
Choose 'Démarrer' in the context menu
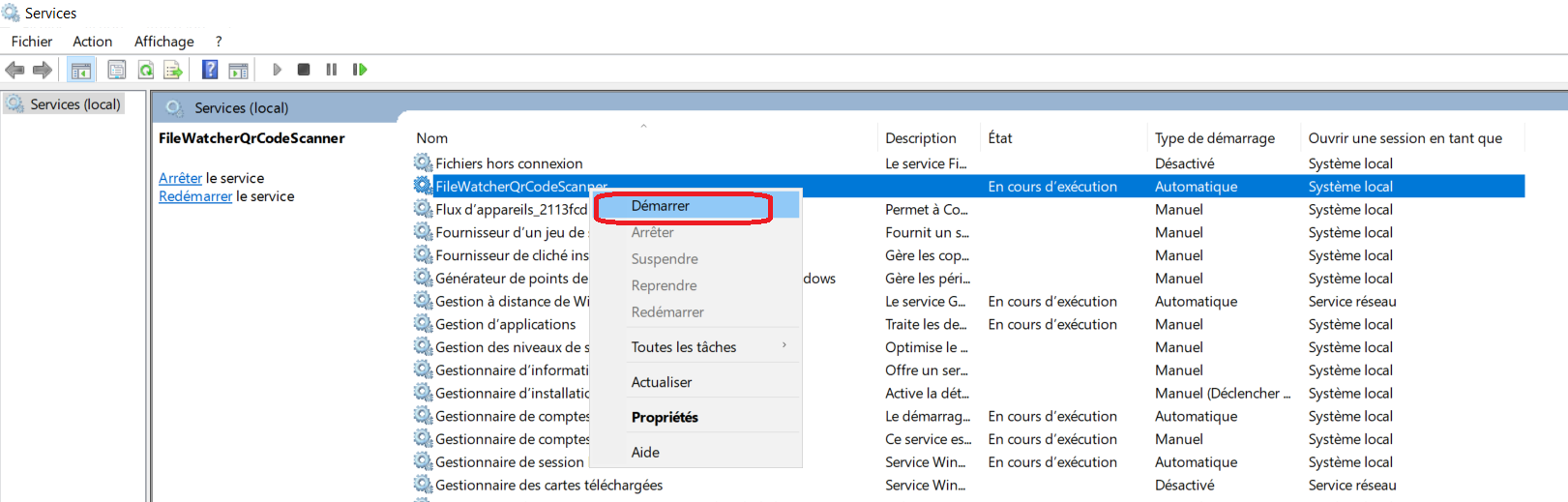[x=661, y=206]
